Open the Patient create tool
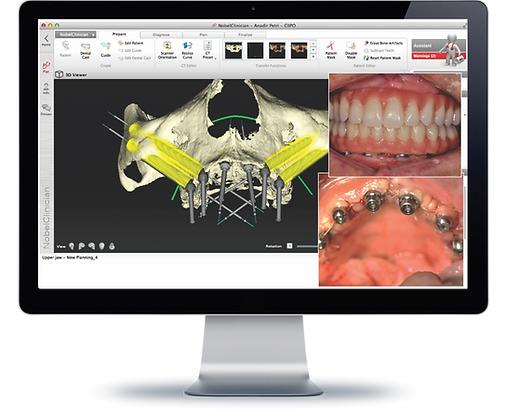Screen dimensions: 507x411 (x=65, y=49)
